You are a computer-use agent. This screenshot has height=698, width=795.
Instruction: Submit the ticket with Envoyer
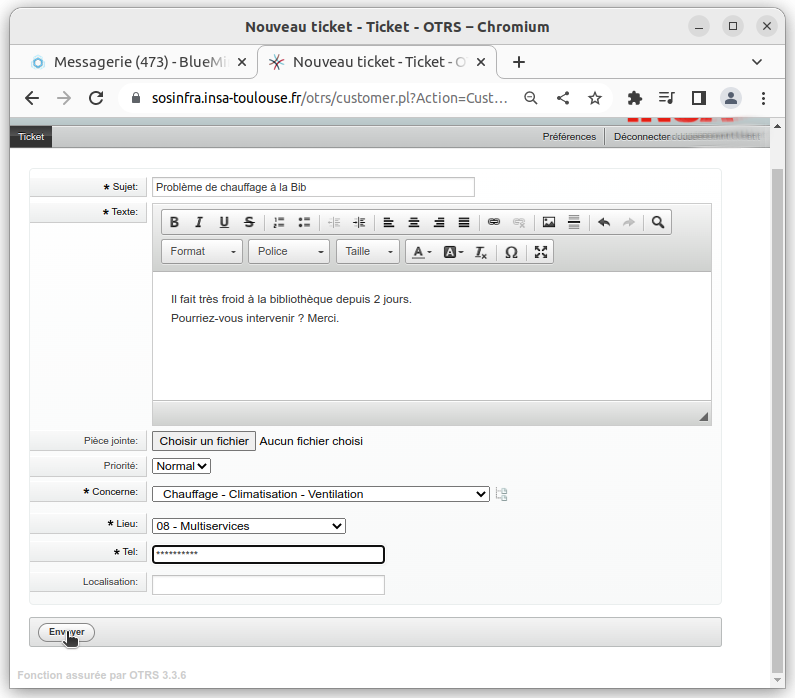tap(66, 632)
